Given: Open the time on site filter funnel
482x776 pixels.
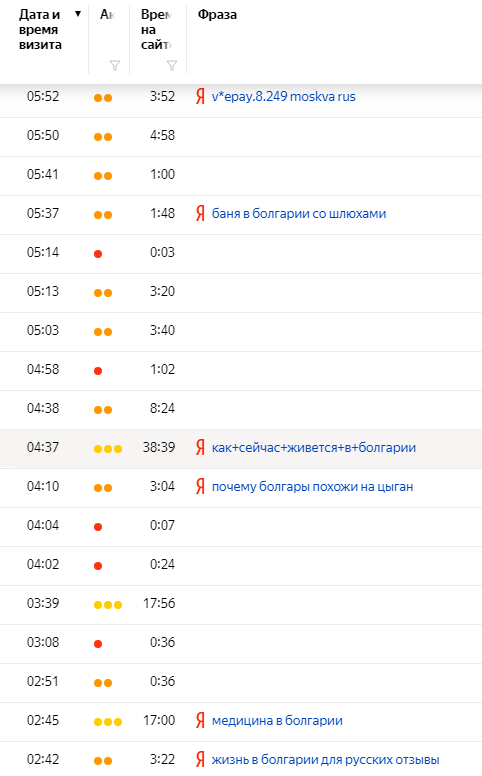Looking at the screenshot, I should point(172,65).
